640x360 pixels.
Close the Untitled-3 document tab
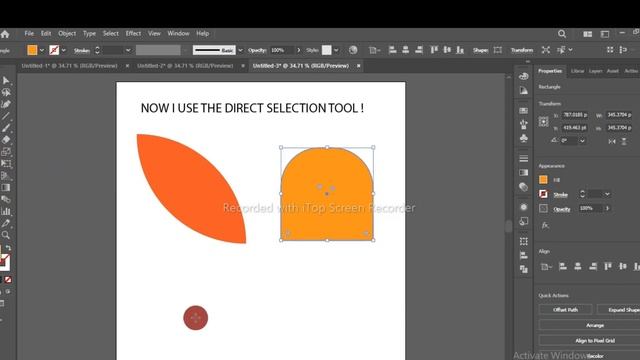(x=358, y=66)
